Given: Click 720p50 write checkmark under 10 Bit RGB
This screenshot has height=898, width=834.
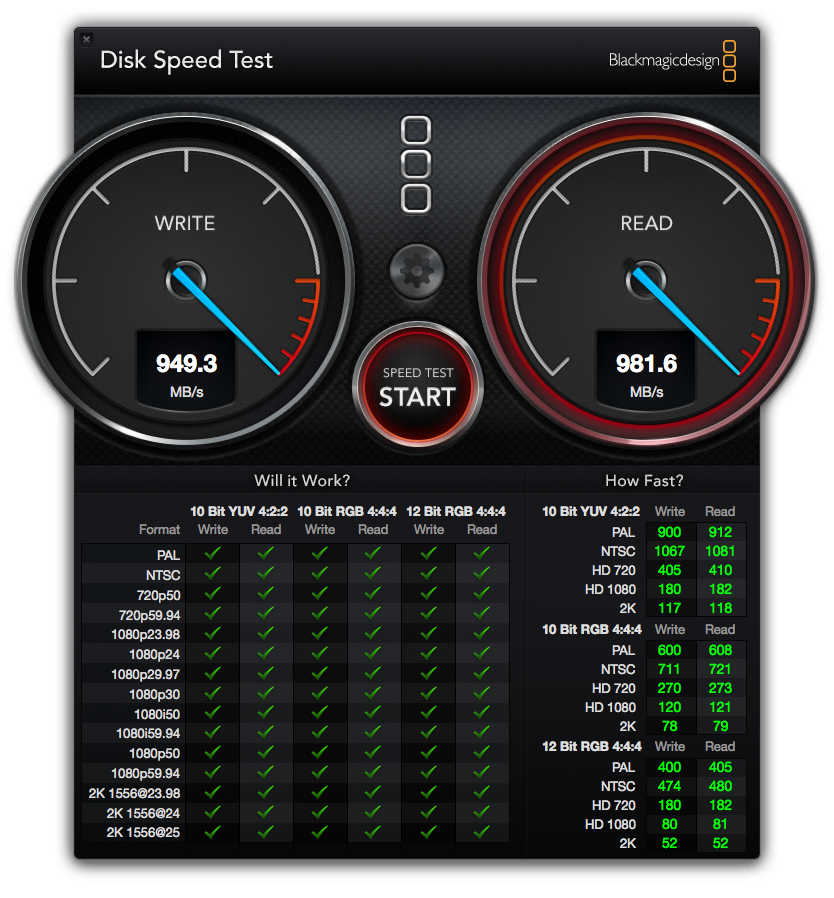Looking at the screenshot, I should (320, 593).
